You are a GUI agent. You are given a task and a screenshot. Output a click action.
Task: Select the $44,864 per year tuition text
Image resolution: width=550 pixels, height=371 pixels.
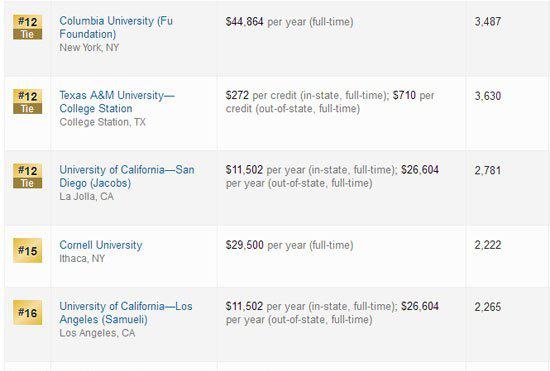[289, 22]
